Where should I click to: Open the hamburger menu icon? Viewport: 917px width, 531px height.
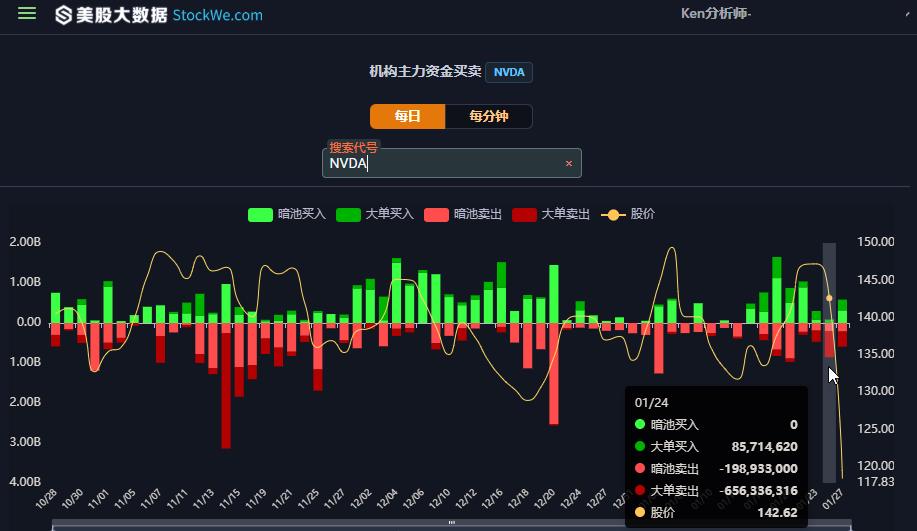27,13
